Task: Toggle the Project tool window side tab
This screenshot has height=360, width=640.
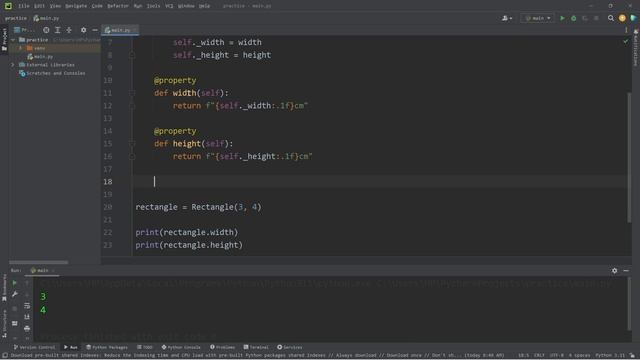Action: point(4,39)
